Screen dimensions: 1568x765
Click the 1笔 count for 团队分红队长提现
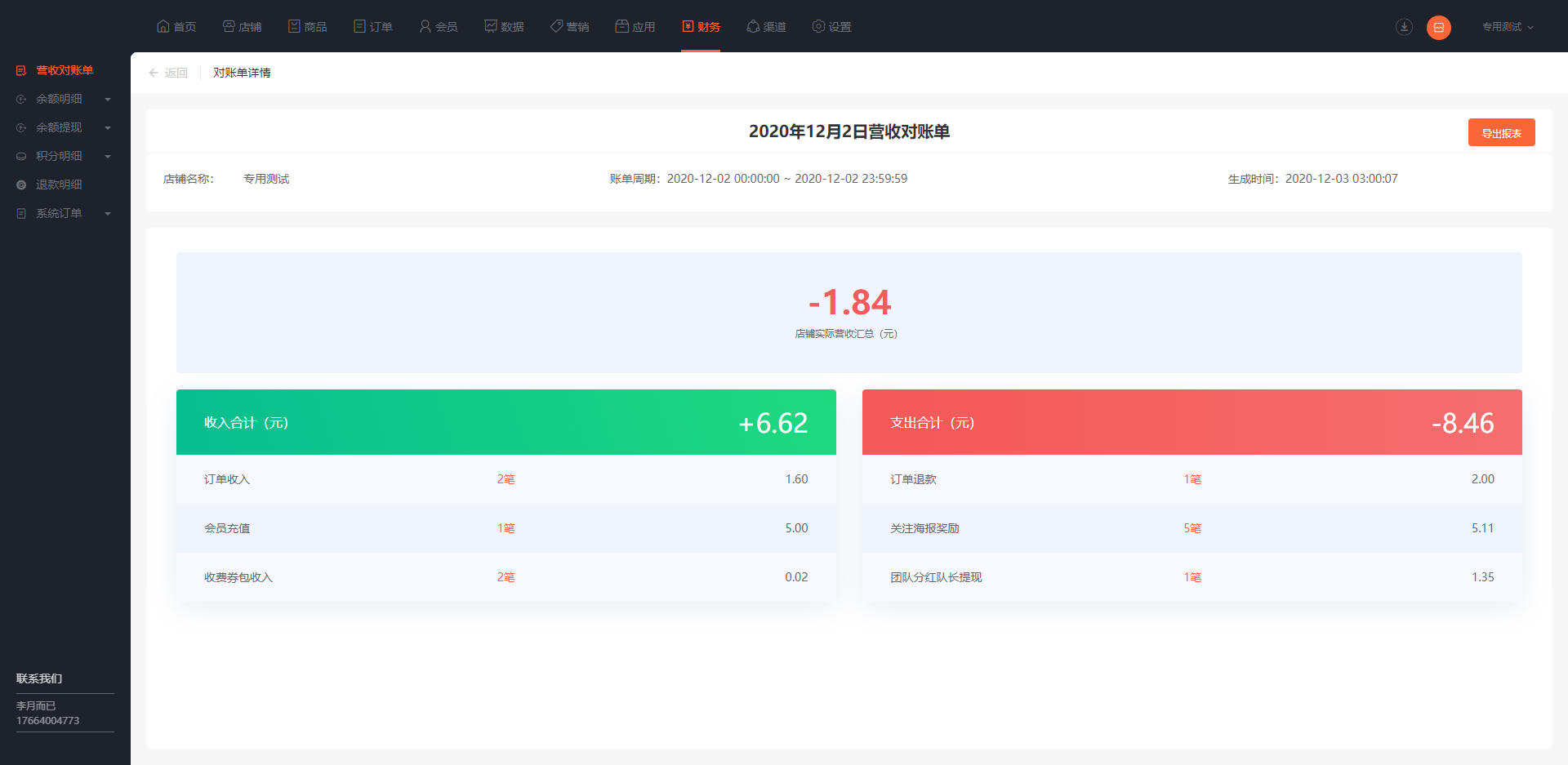pos(1192,577)
